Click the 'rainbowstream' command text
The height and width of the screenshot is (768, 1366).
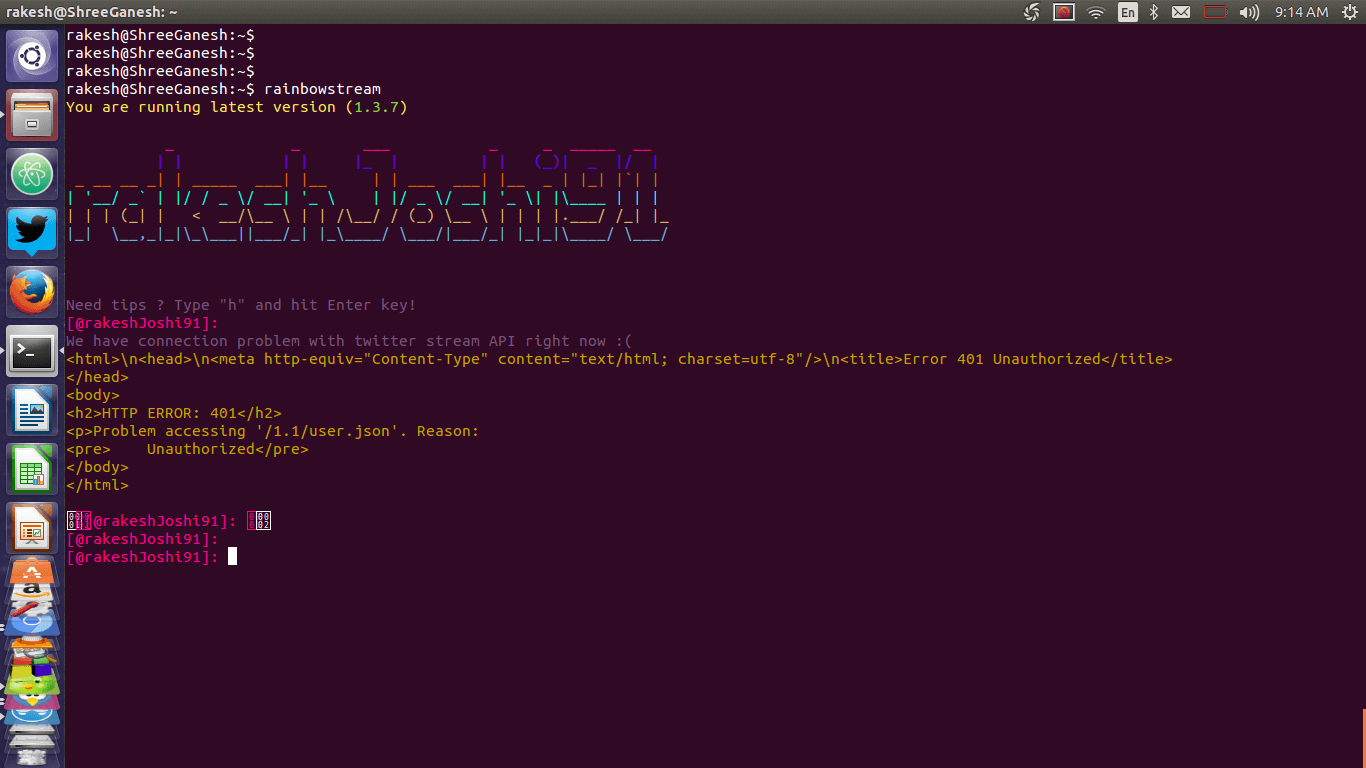[322, 89]
